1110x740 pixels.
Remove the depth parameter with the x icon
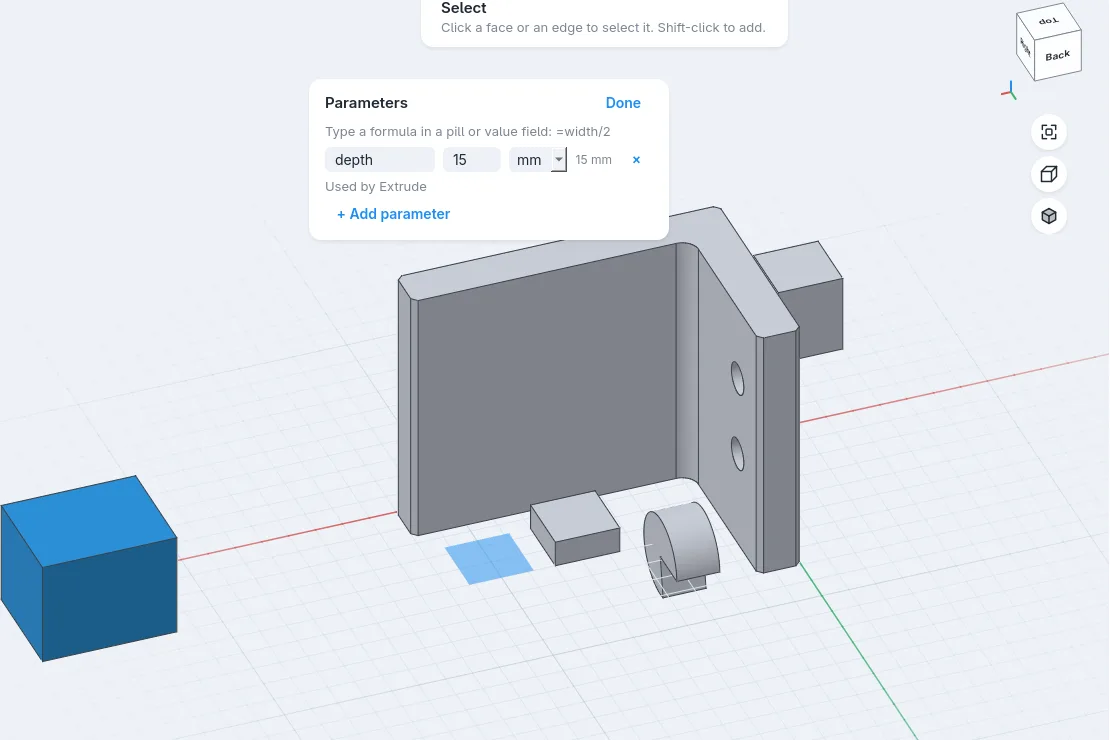coord(636,160)
